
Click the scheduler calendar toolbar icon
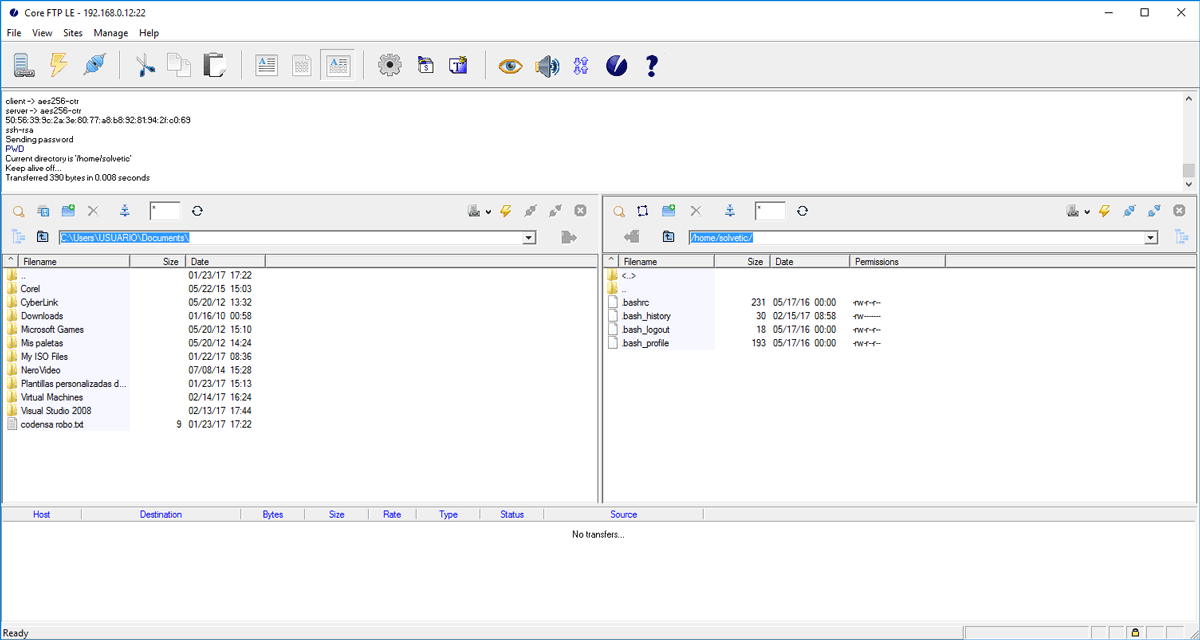click(425, 66)
